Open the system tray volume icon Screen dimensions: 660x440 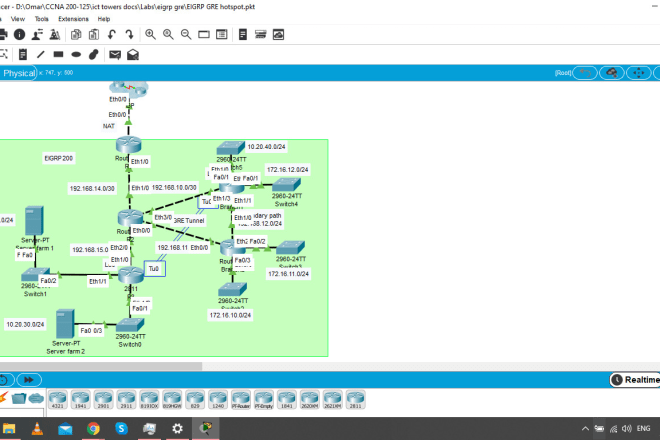[x=627, y=429]
